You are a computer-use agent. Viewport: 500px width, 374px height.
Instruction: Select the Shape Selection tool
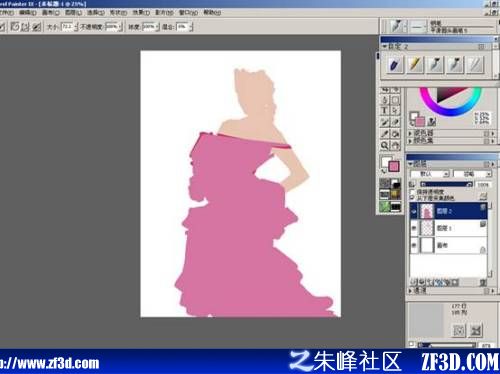coord(395,111)
